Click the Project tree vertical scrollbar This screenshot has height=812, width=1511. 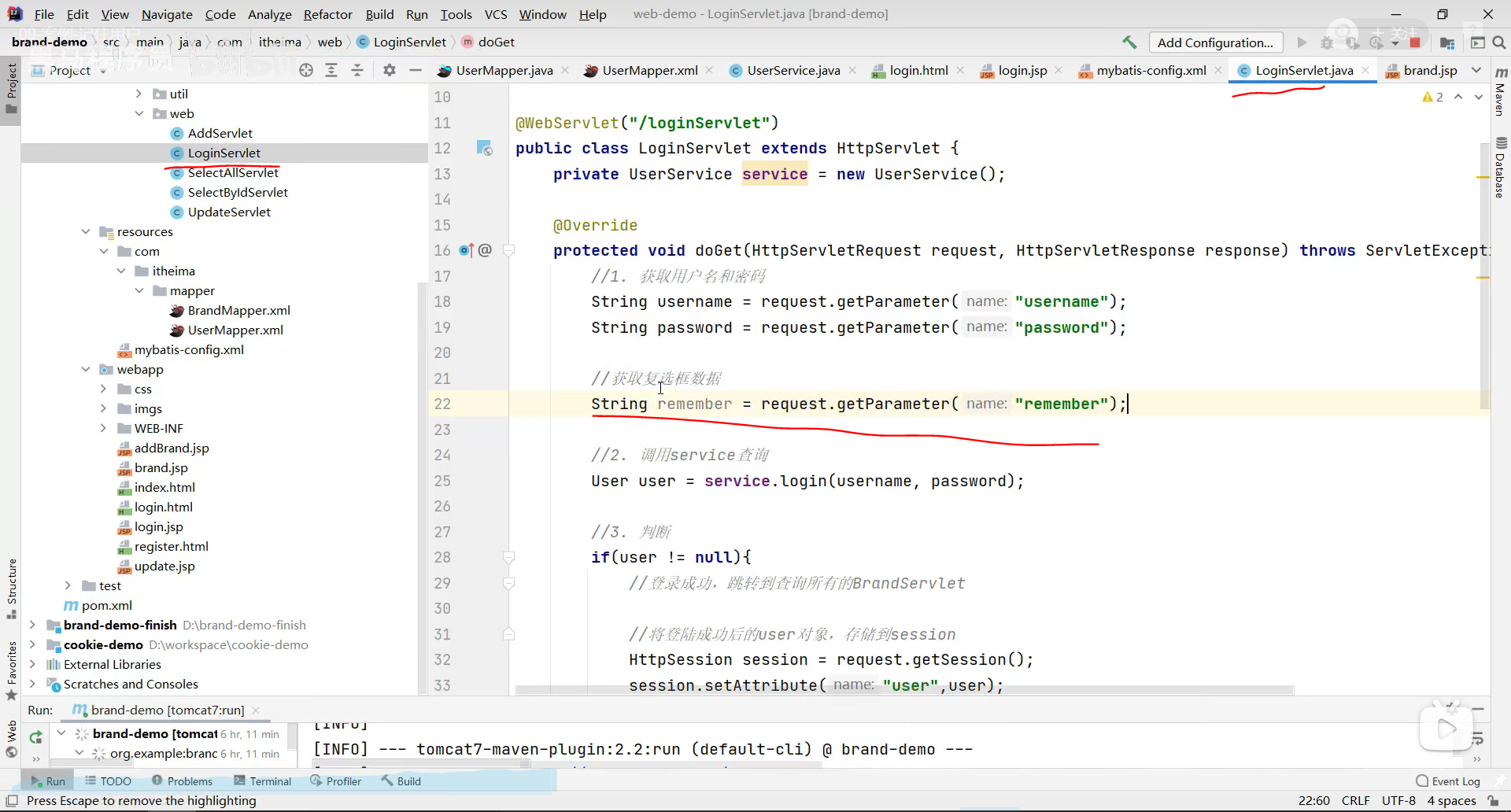coord(421,488)
